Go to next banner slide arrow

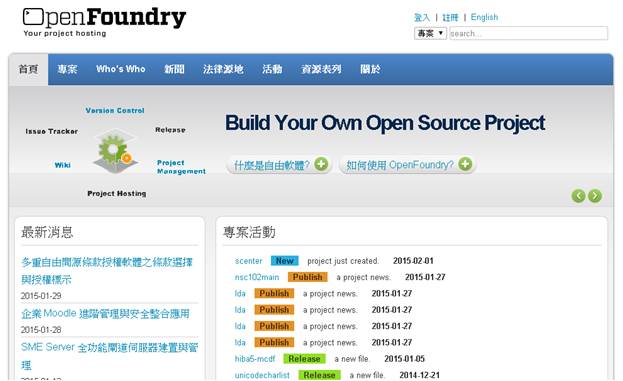point(595,196)
